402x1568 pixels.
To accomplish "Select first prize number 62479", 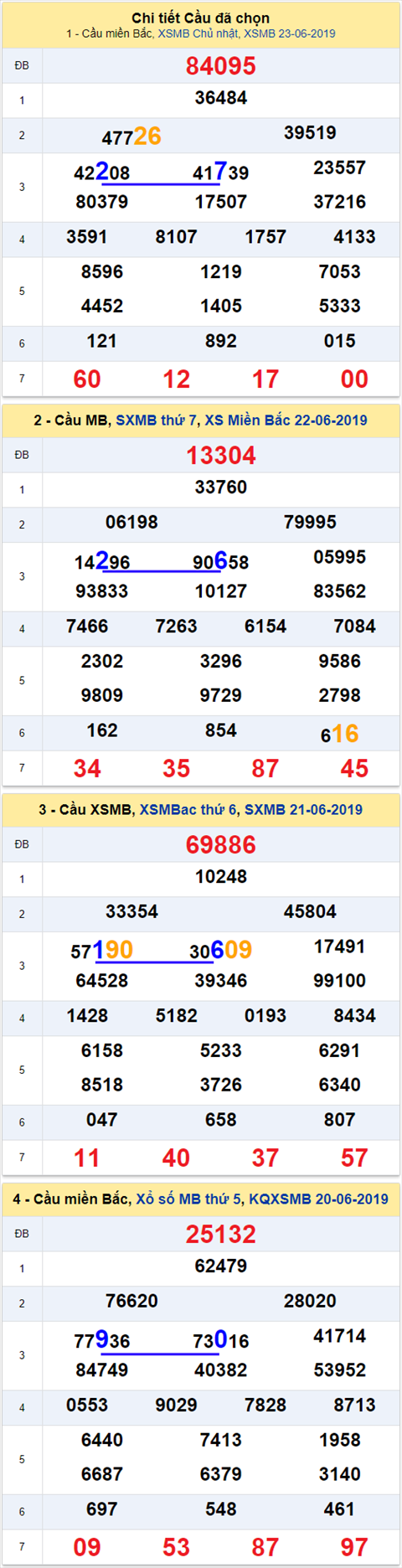I will [221, 1266].
